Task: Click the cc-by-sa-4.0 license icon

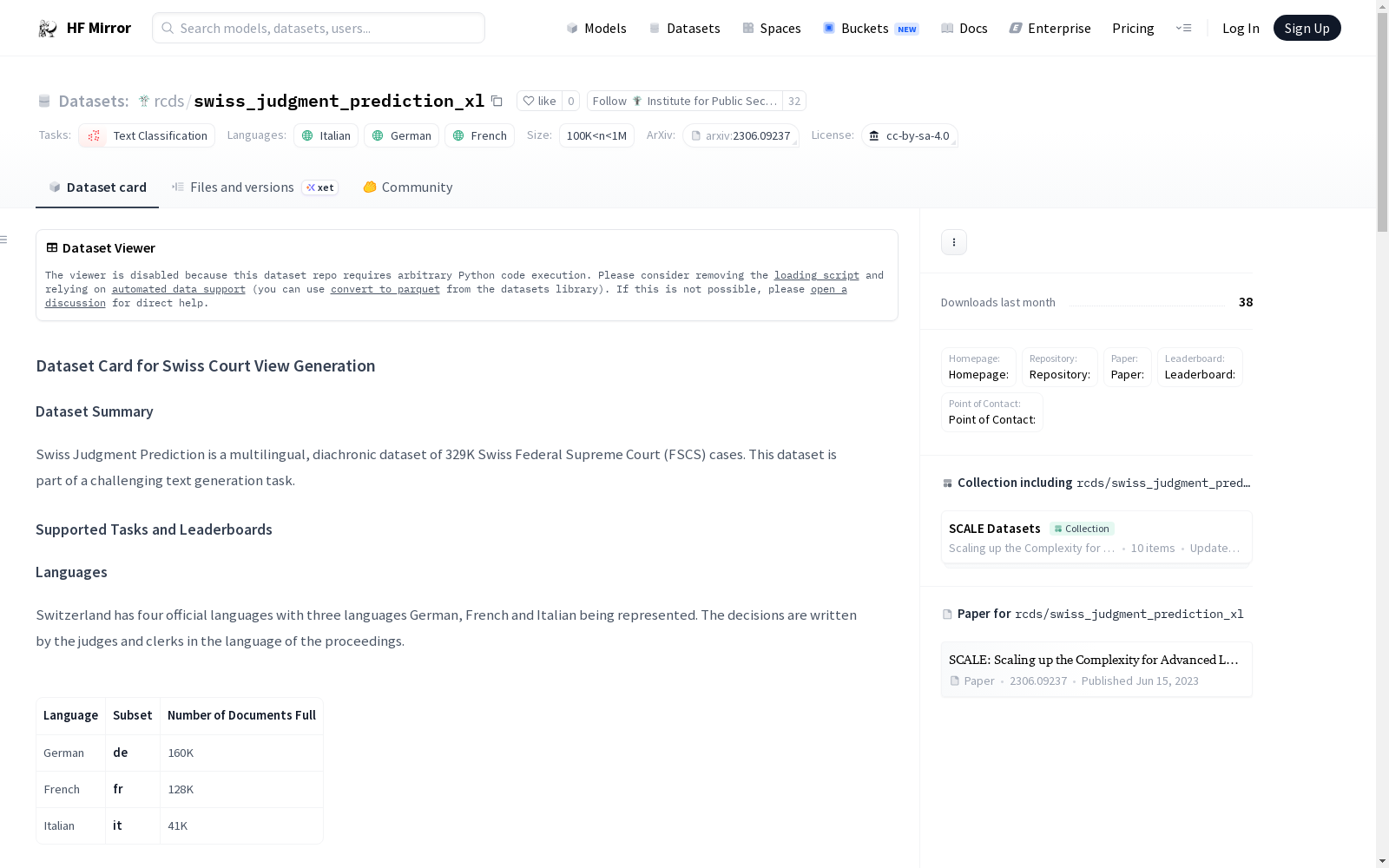Action: 874,135
